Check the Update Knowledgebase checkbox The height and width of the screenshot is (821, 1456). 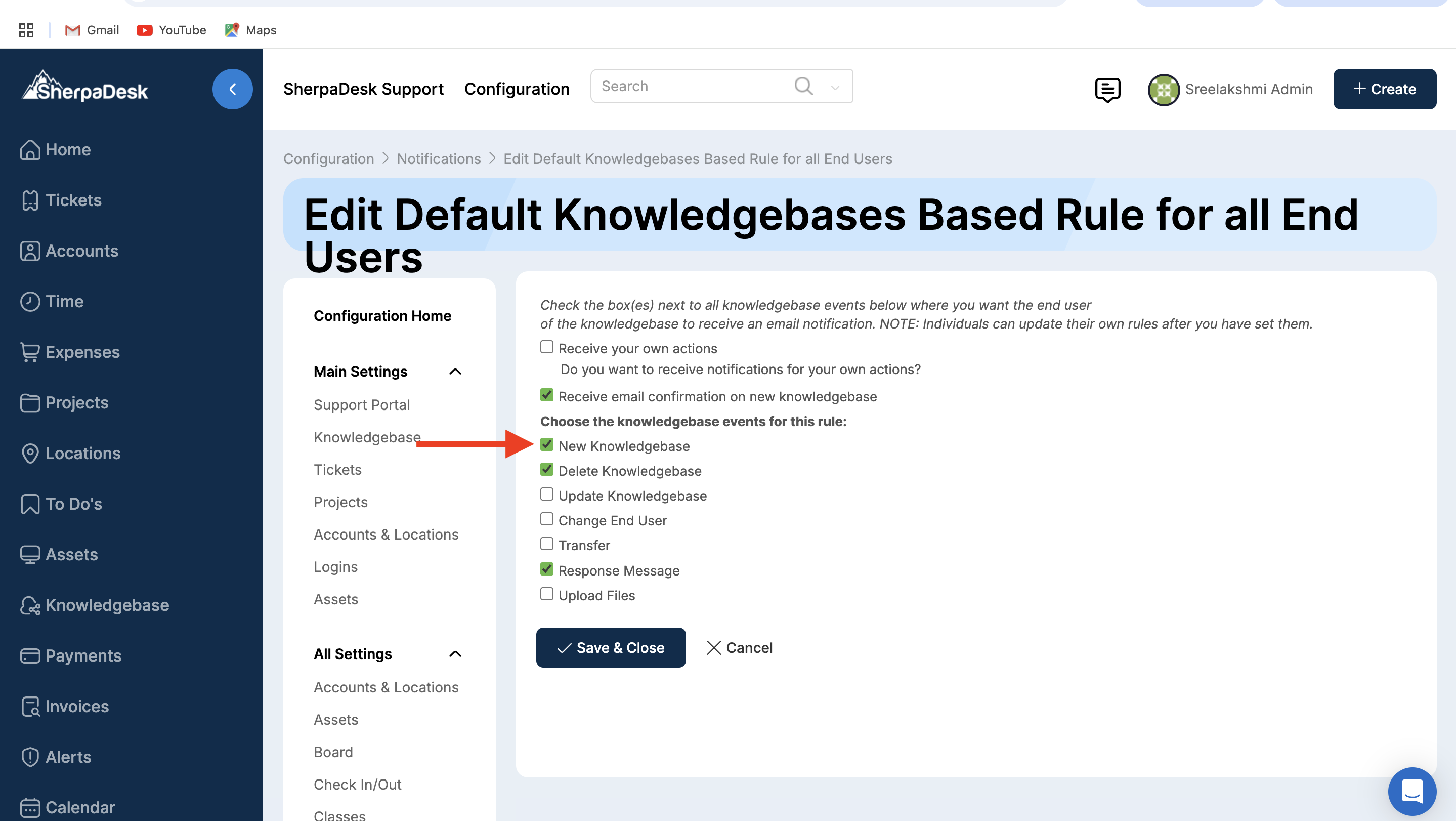coord(546,494)
